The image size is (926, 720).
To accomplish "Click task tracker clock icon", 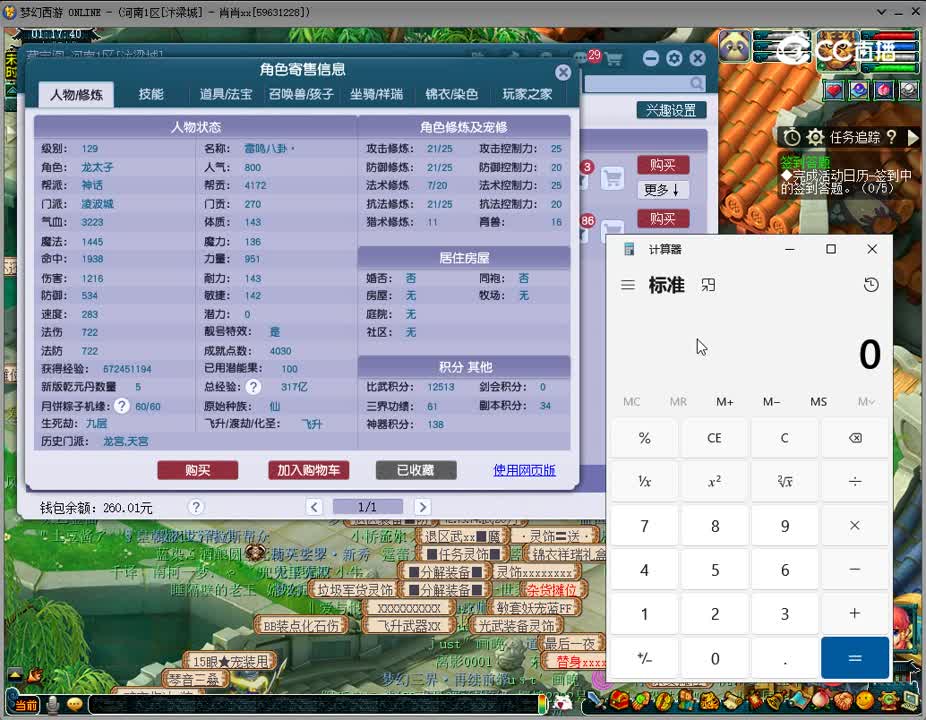I will pos(792,138).
